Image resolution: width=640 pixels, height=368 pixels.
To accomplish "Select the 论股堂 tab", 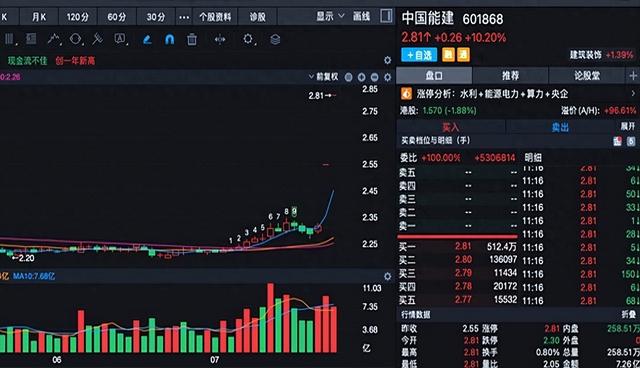I will coord(587,76).
